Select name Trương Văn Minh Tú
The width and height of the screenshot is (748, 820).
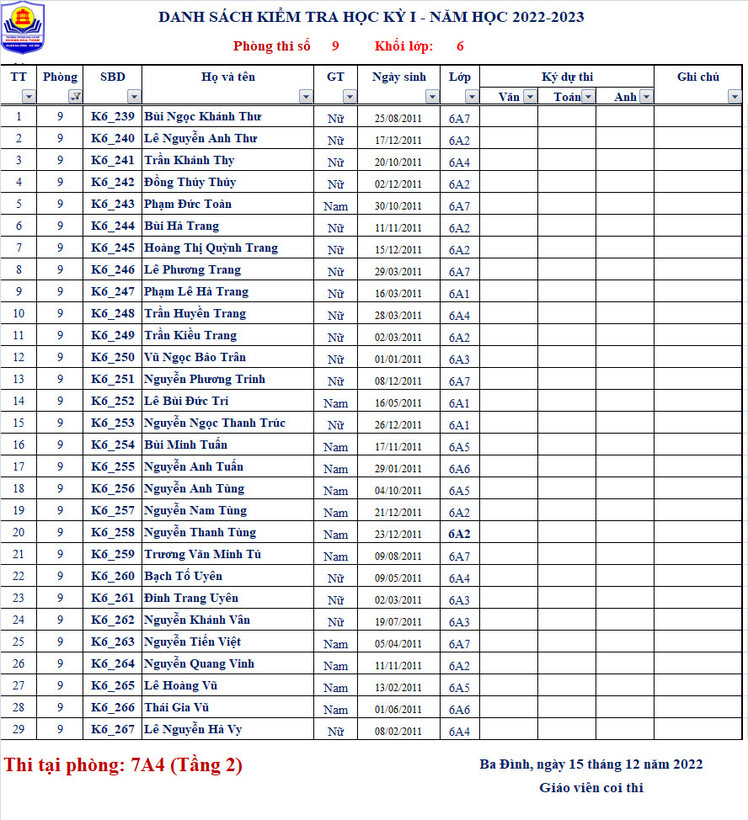coord(228,554)
